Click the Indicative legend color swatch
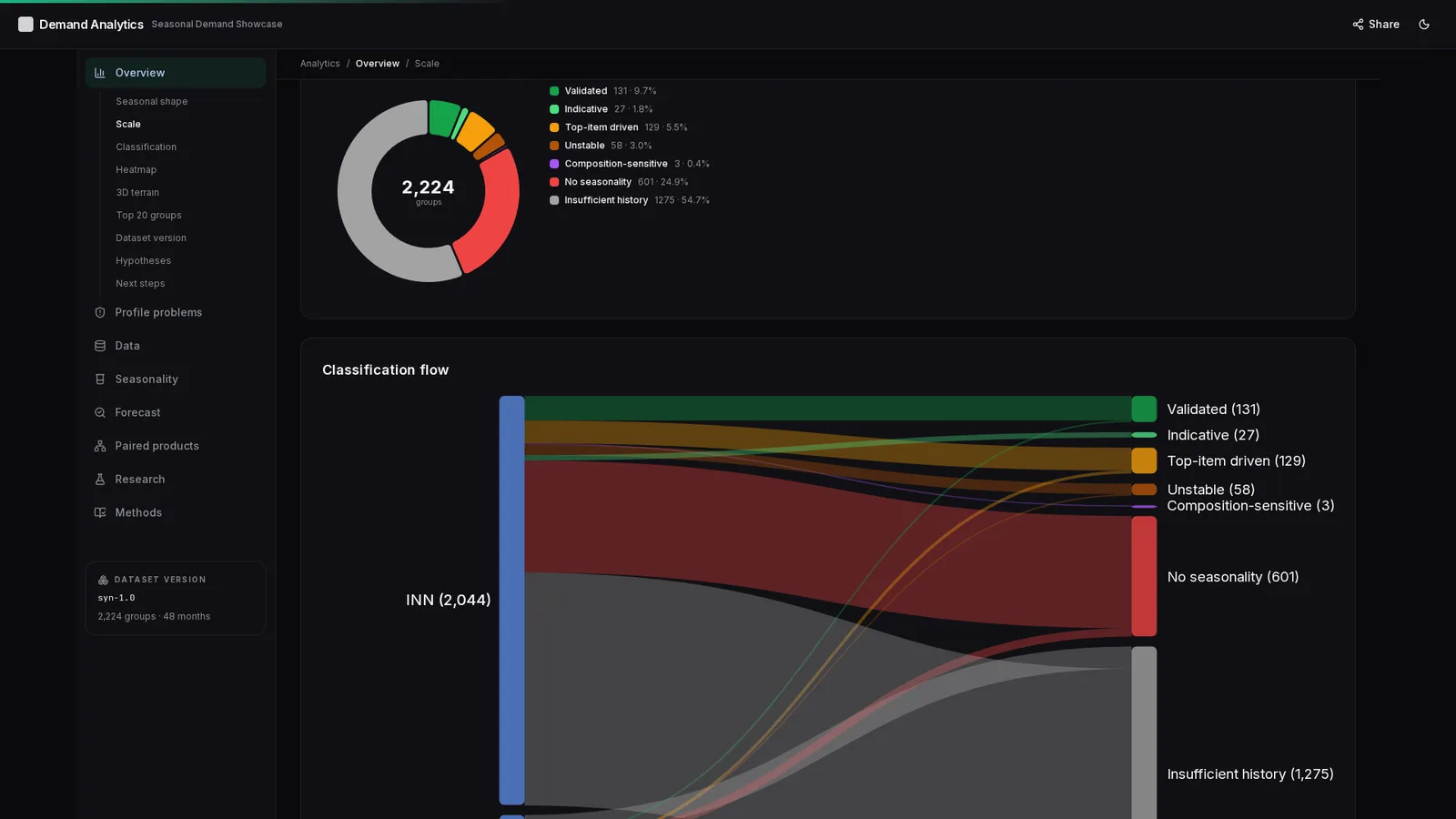The height and width of the screenshot is (819, 1456). coord(554,109)
